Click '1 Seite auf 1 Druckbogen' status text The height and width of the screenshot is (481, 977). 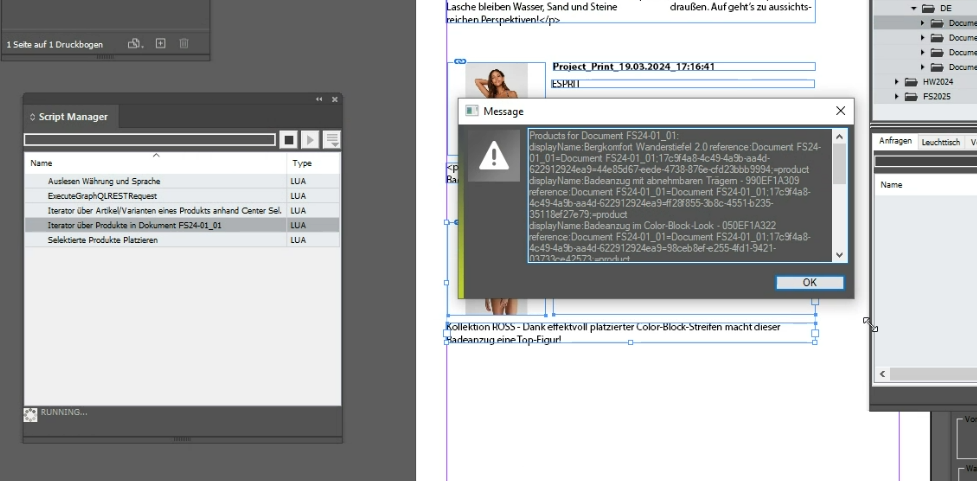pyautogui.click(x=55, y=45)
